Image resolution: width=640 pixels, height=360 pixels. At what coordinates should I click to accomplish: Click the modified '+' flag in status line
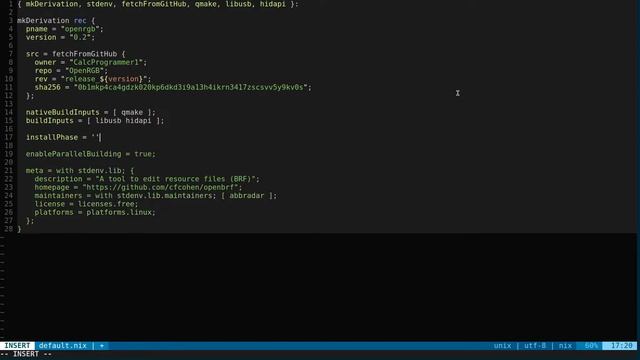click(x=102, y=346)
